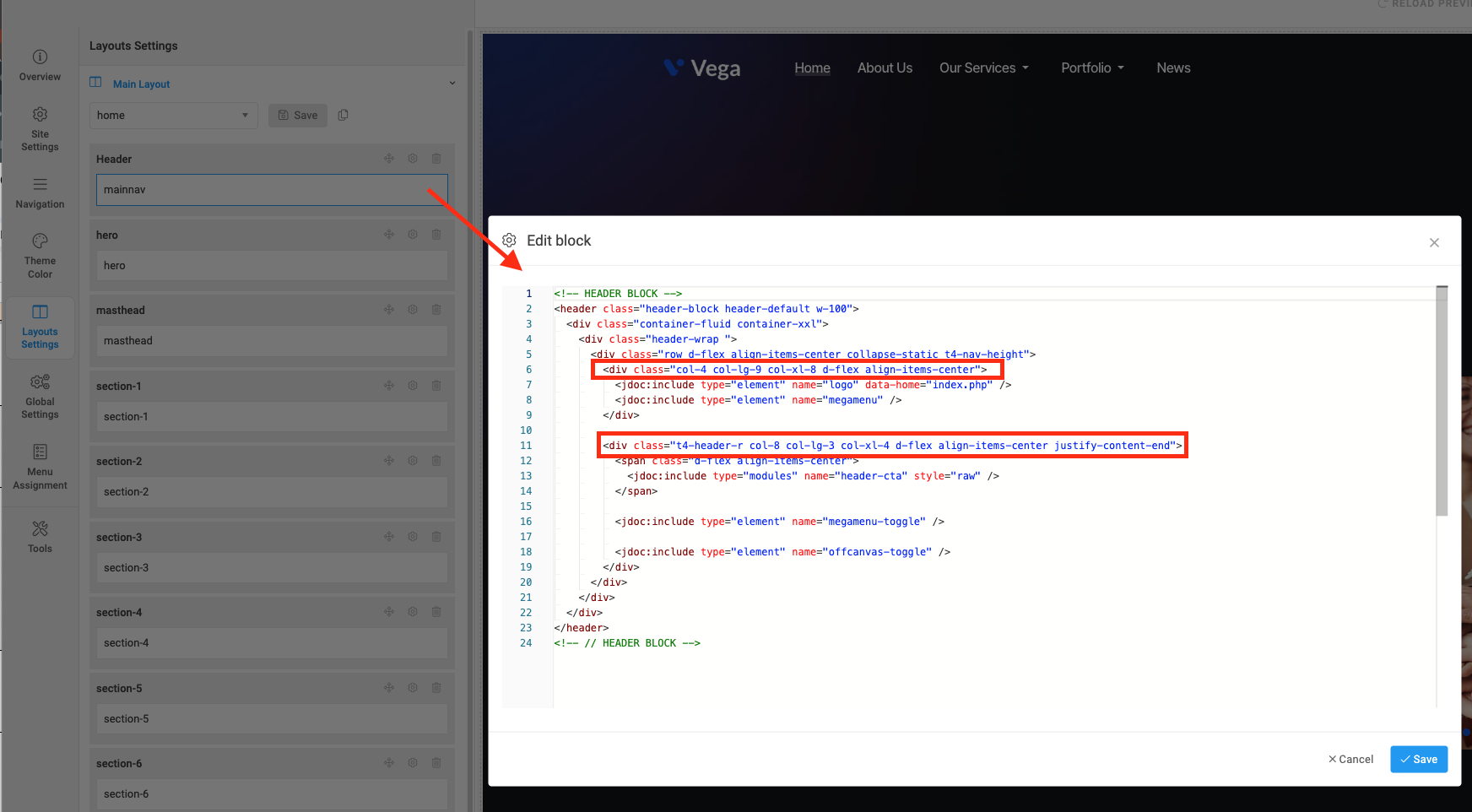Delete the masthead section
Image resolution: width=1472 pixels, height=812 pixels.
pyautogui.click(x=436, y=310)
